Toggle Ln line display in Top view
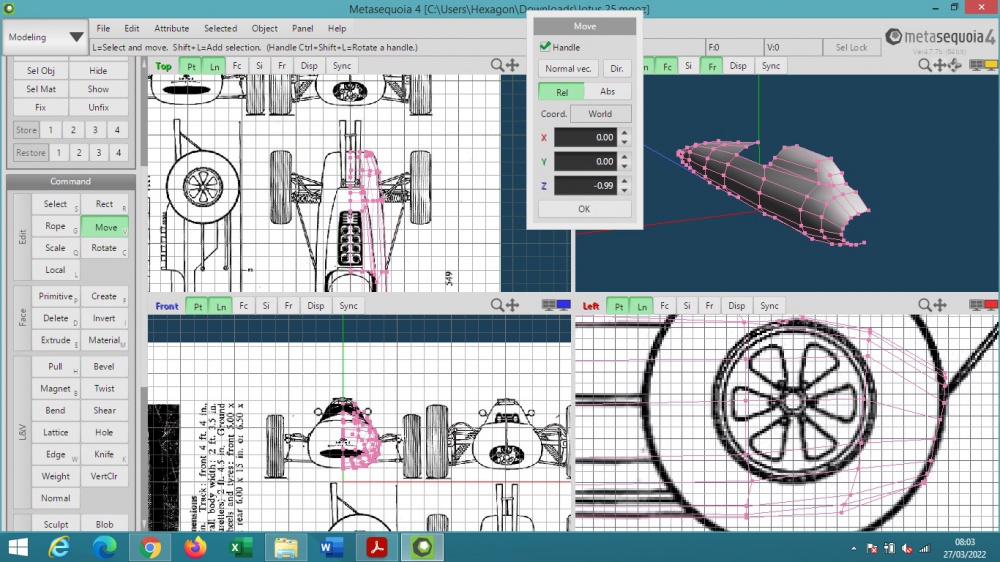The width and height of the screenshot is (1000, 562). pos(214,66)
